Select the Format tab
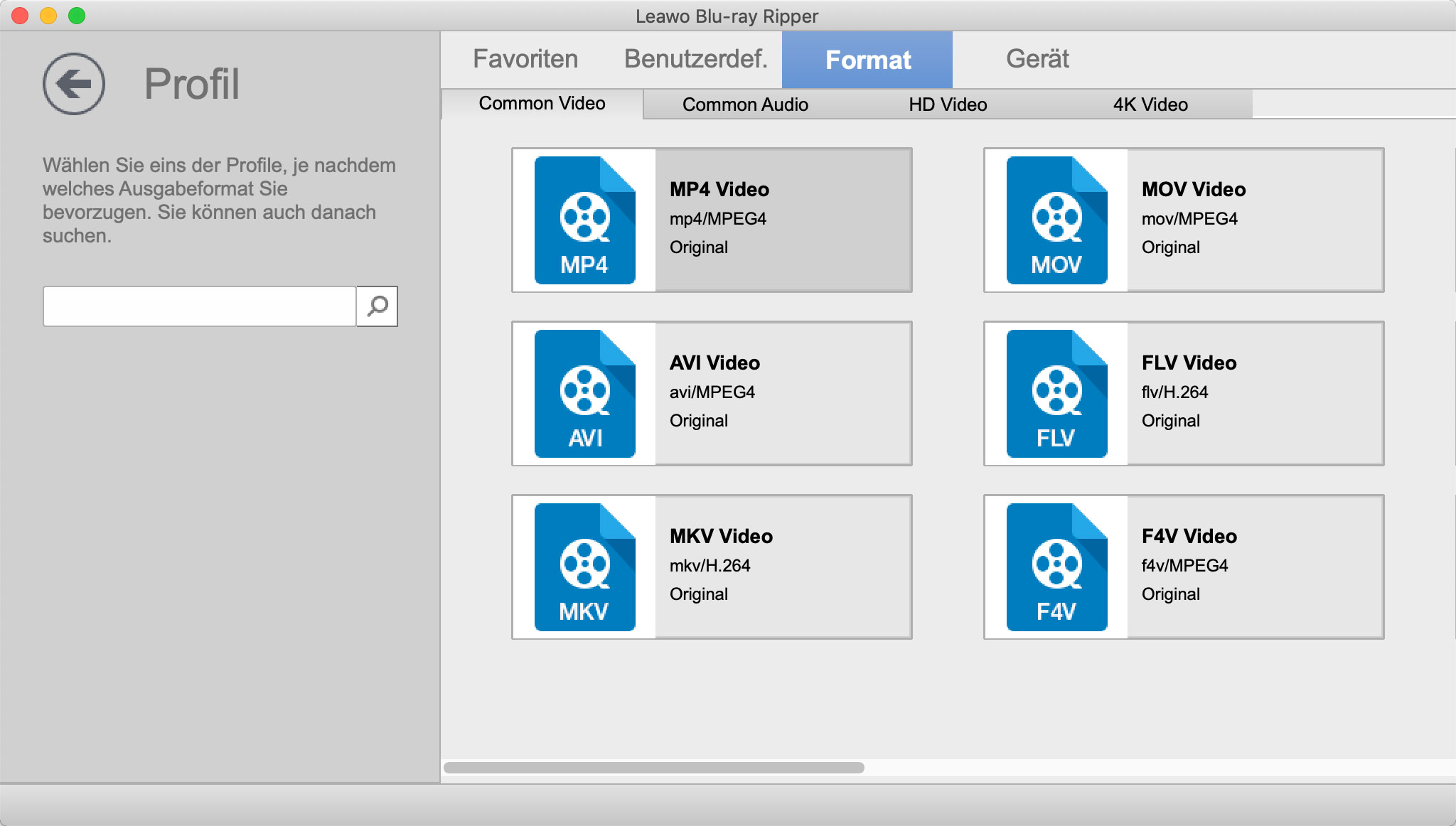This screenshot has height=826, width=1456. (x=867, y=60)
